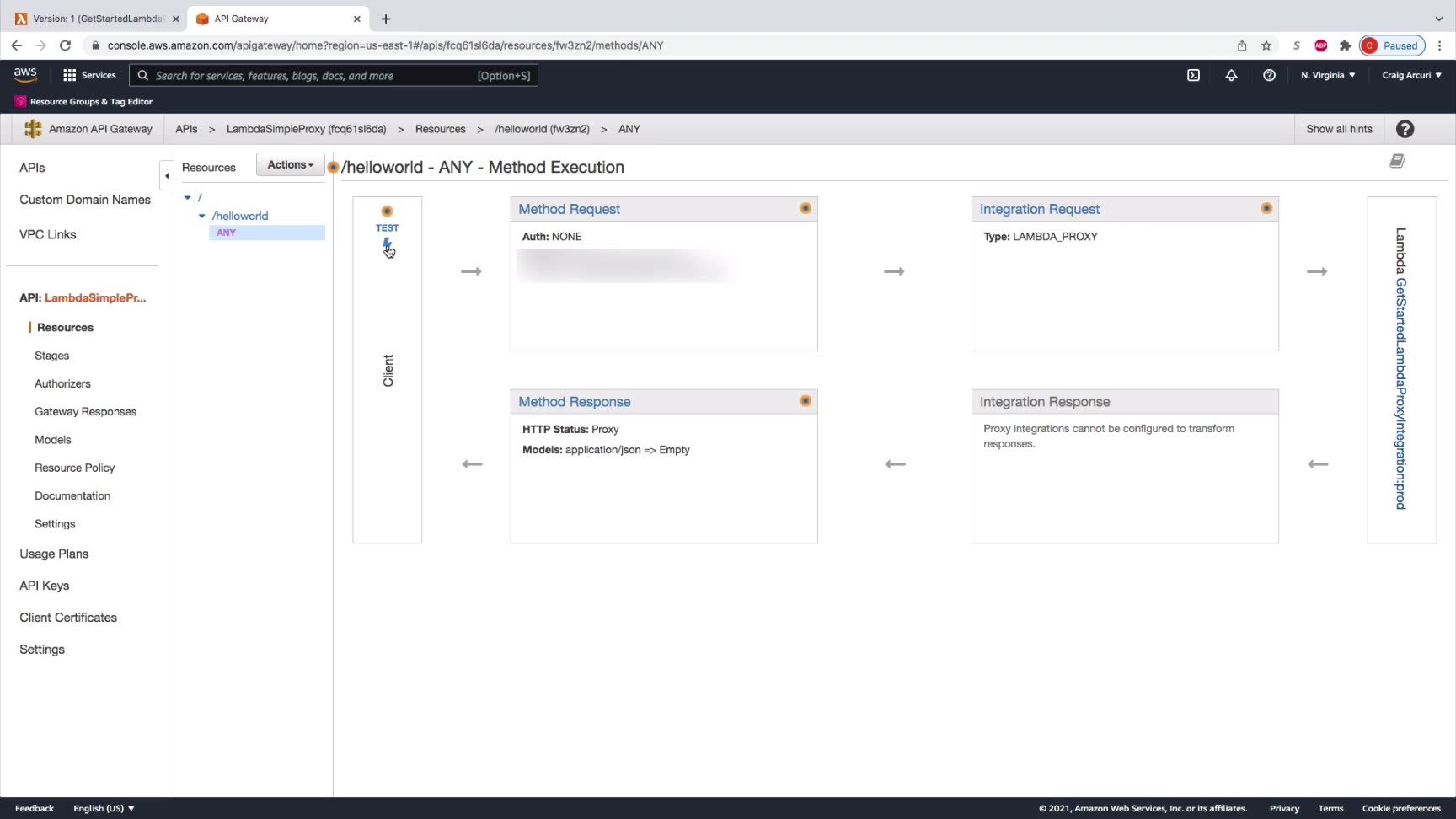
Task: Select the /helloworld resource in tree
Action: pyautogui.click(x=240, y=216)
